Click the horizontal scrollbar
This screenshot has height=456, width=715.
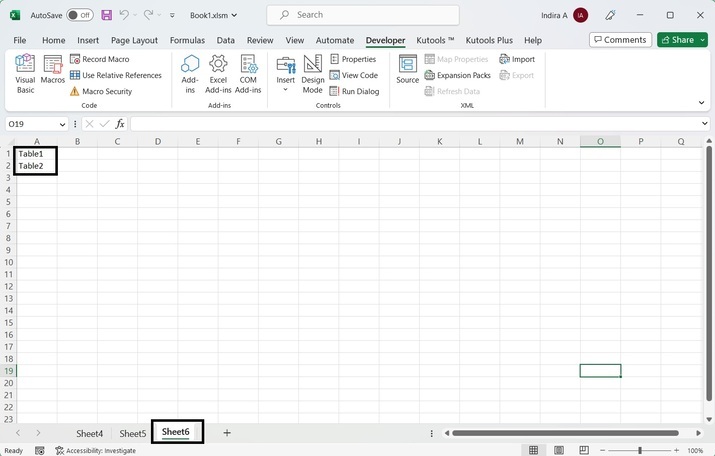[x=565, y=433]
